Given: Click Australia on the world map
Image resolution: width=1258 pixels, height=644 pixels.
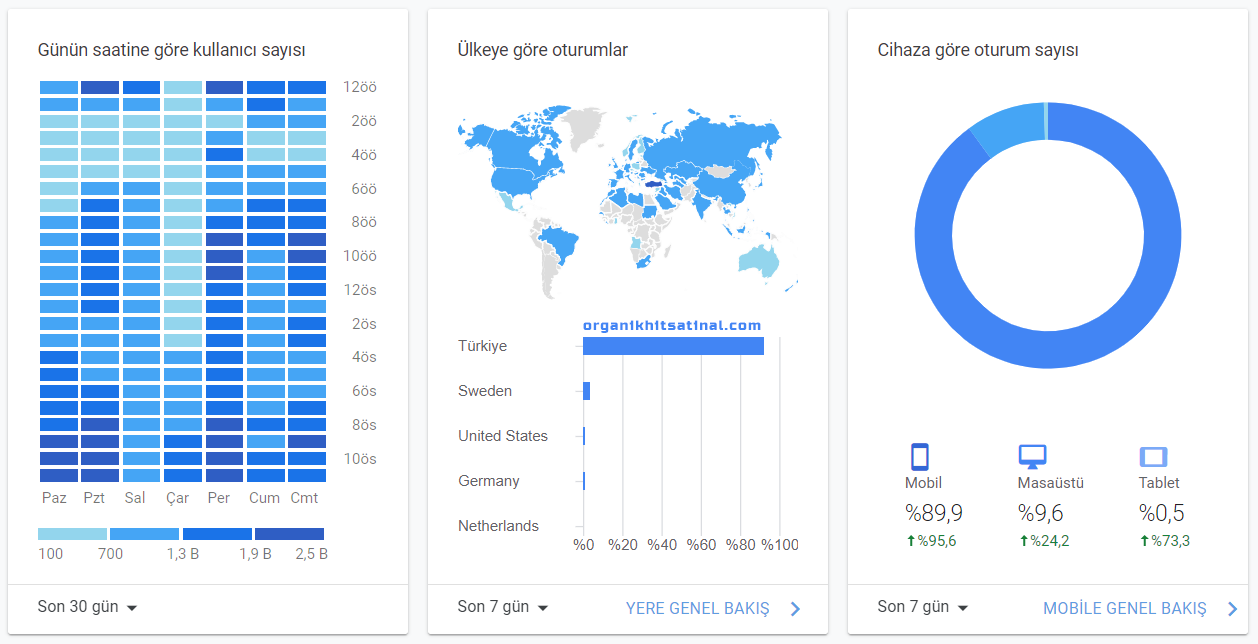Looking at the screenshot, I should click(x=758, y=262).
